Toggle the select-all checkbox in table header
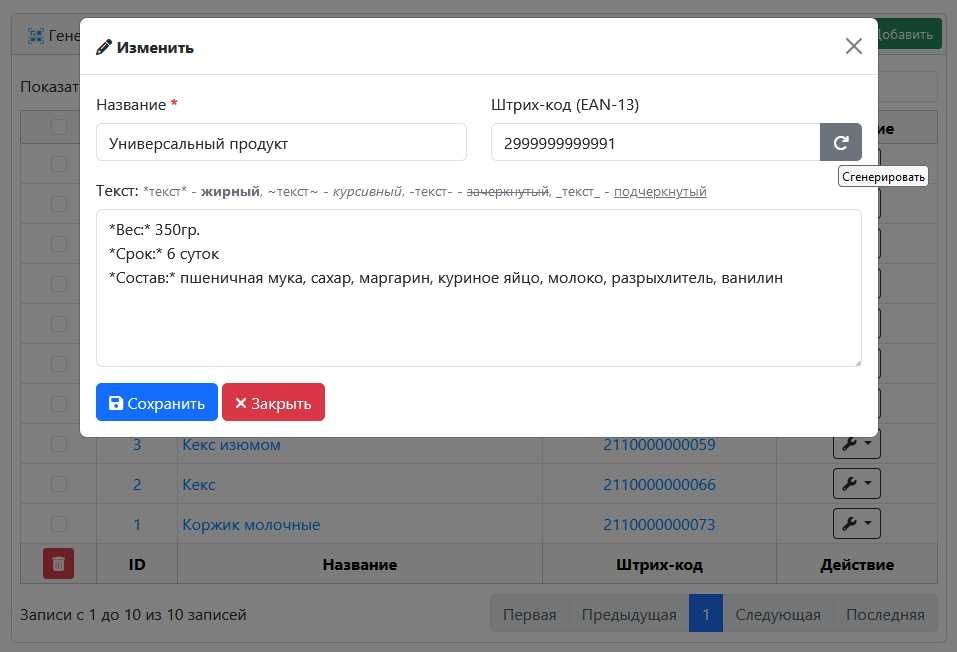This screenshot has width=957, height=652. click(x=59, y=126)
